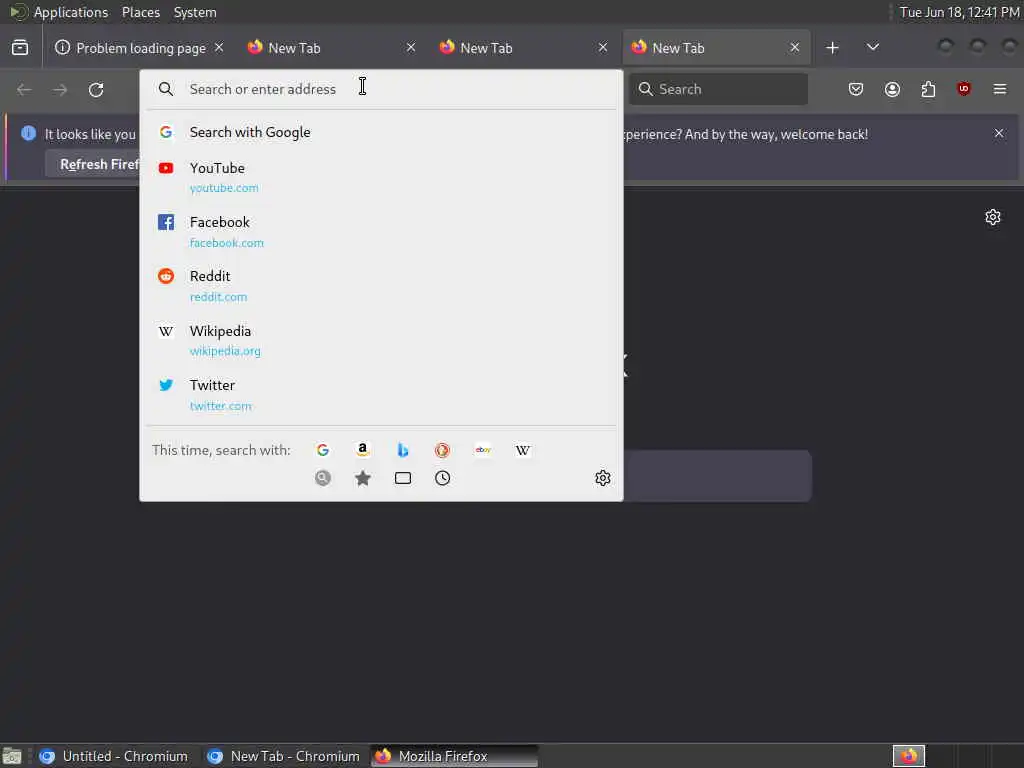This screenshot has height=768, width=1024.
Task: Close the active fourth New Tab
Action: pyautogui.click(x=795, y=48)
